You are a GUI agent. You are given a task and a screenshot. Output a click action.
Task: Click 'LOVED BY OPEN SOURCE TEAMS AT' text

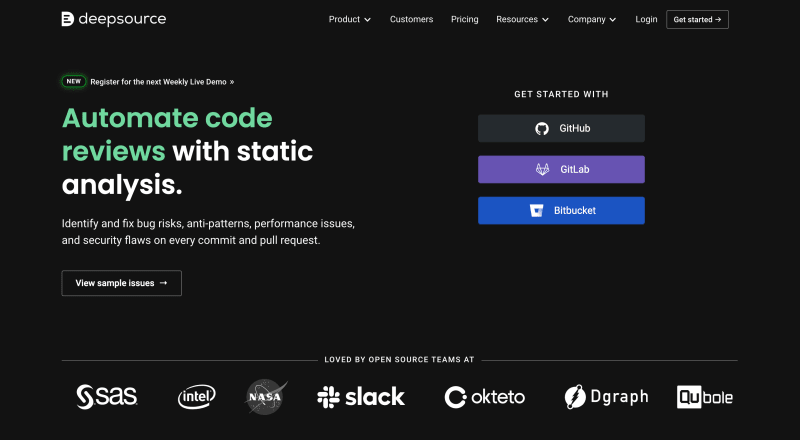coord(399,360)
